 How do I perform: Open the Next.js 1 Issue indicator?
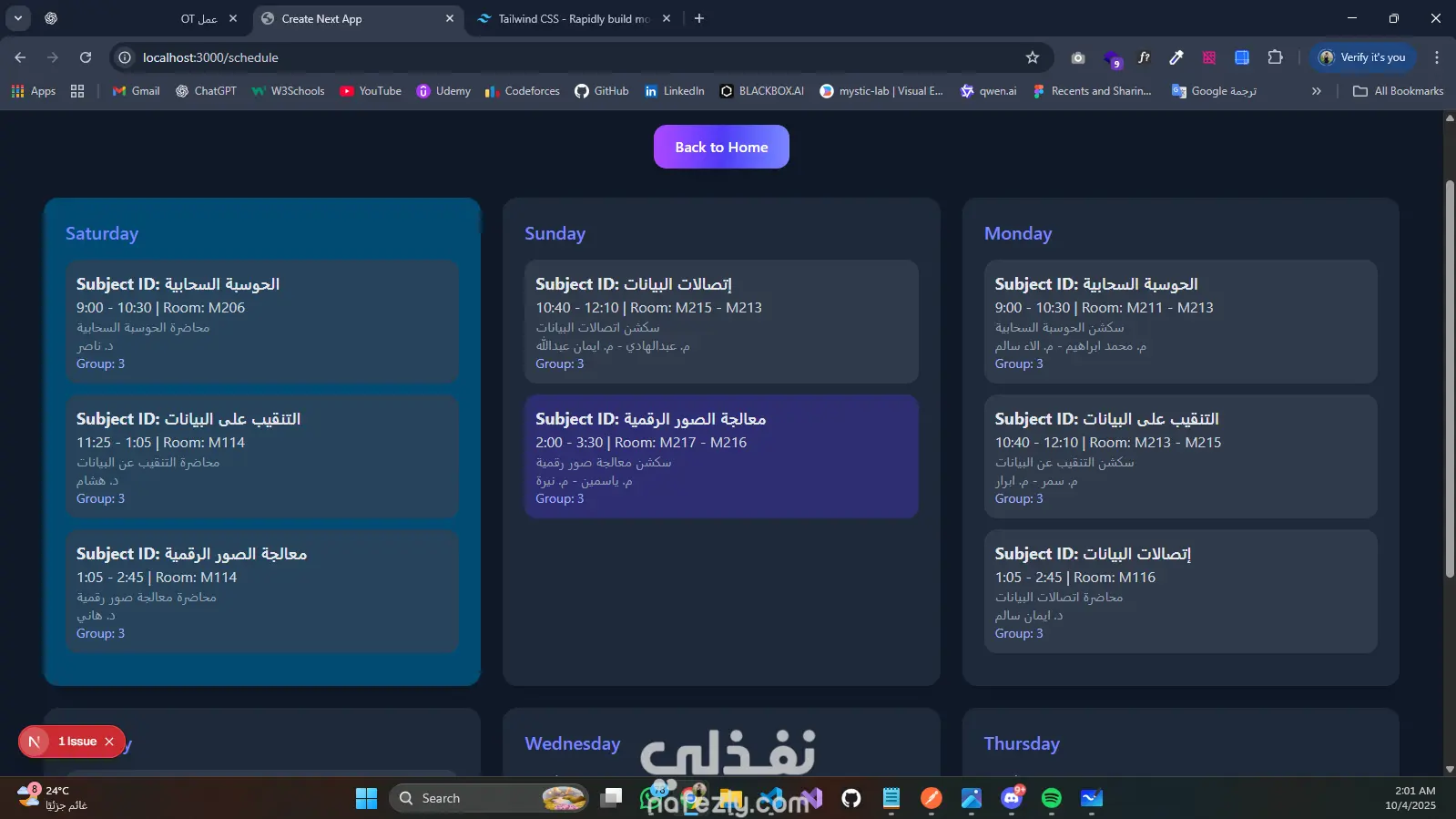(x=77, y=742)
